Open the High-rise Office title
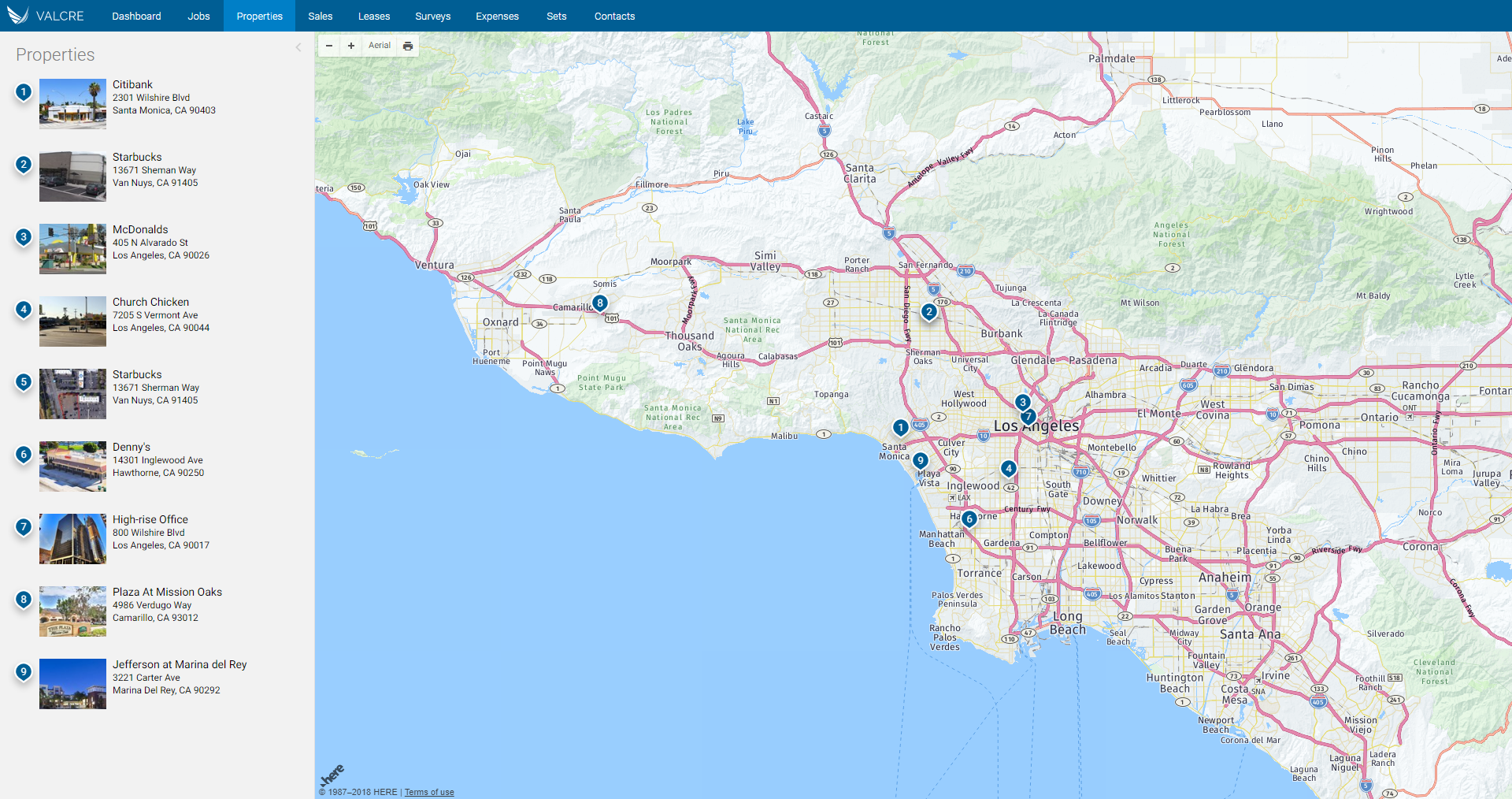The width and height of the screenshot is (1512, 799). 150,519
